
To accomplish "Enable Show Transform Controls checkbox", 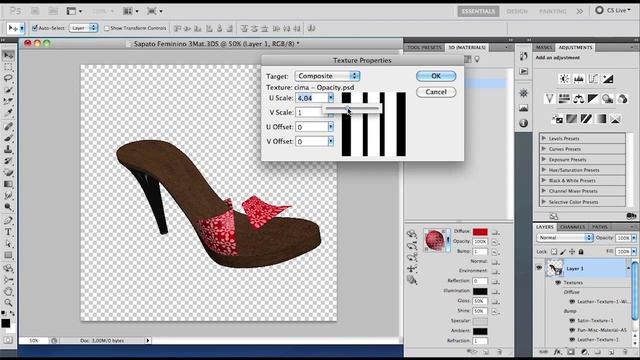I will [x=107, y=28].
